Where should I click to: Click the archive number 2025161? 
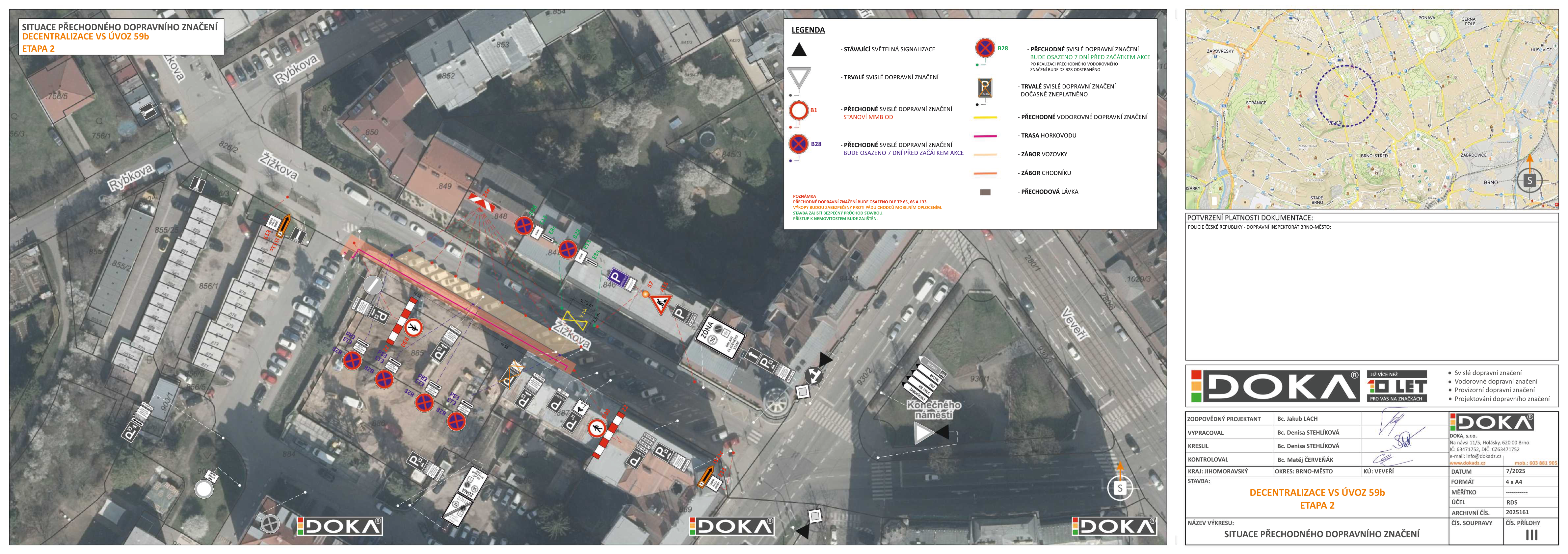tap(1517, 512)
